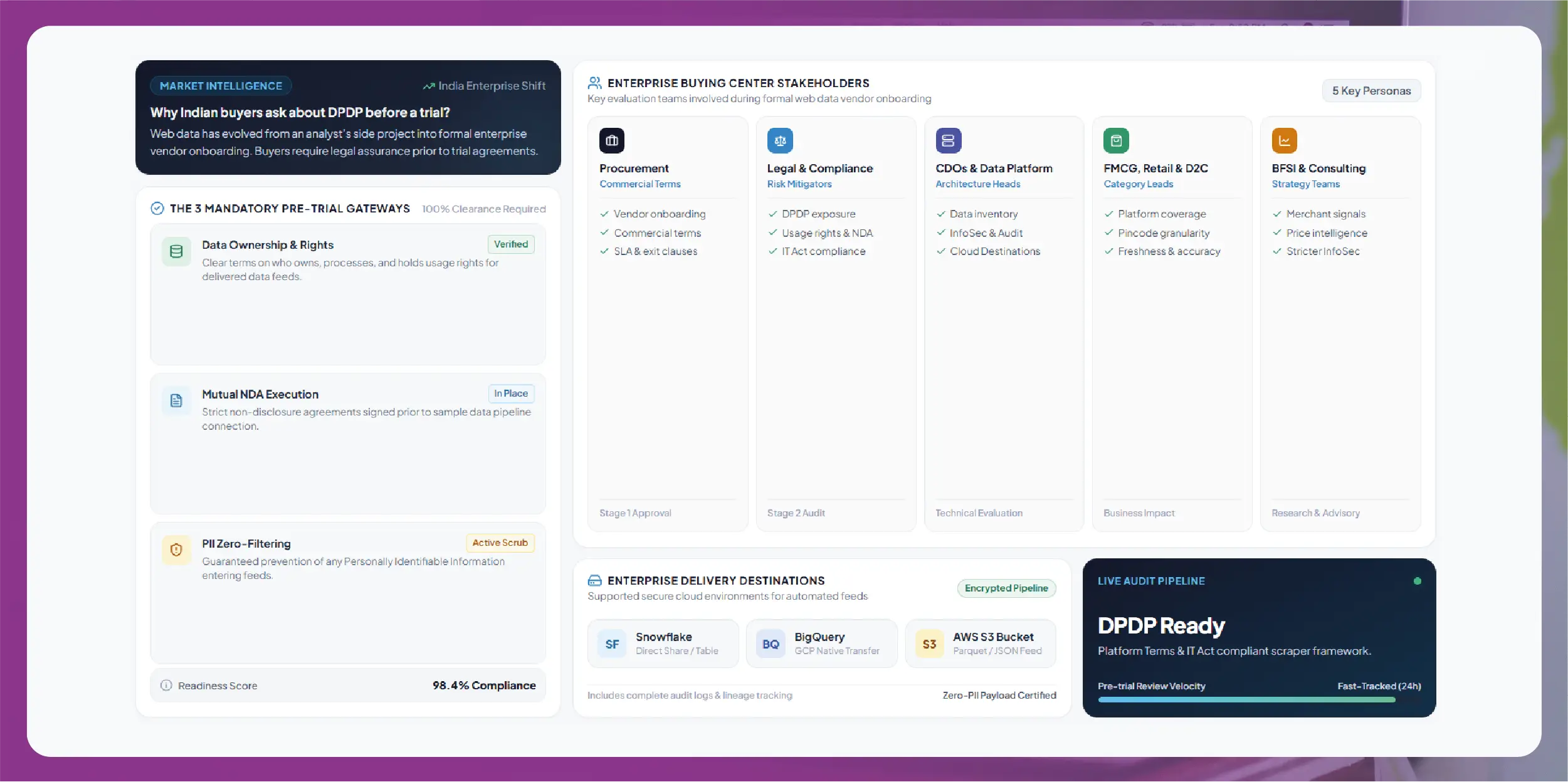Select the AWS S3 Bucket destination card
The image size is (1568, 782).
pos(980,644)
